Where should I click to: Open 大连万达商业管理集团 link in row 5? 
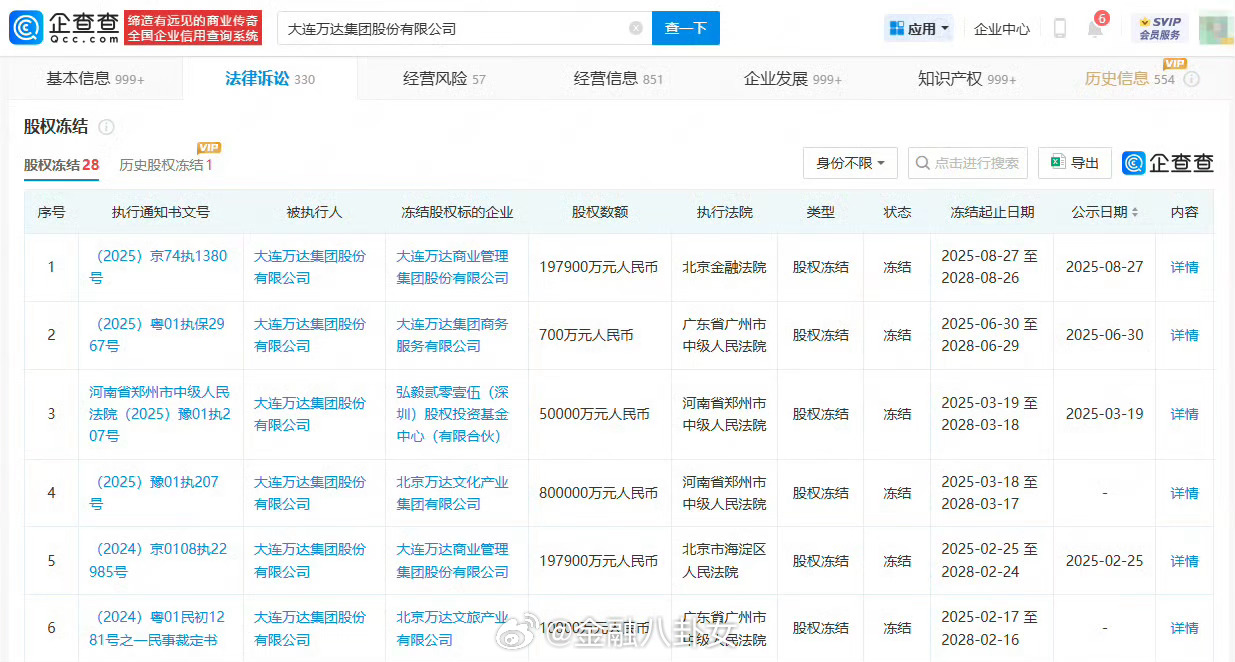[x=453, y=561]
